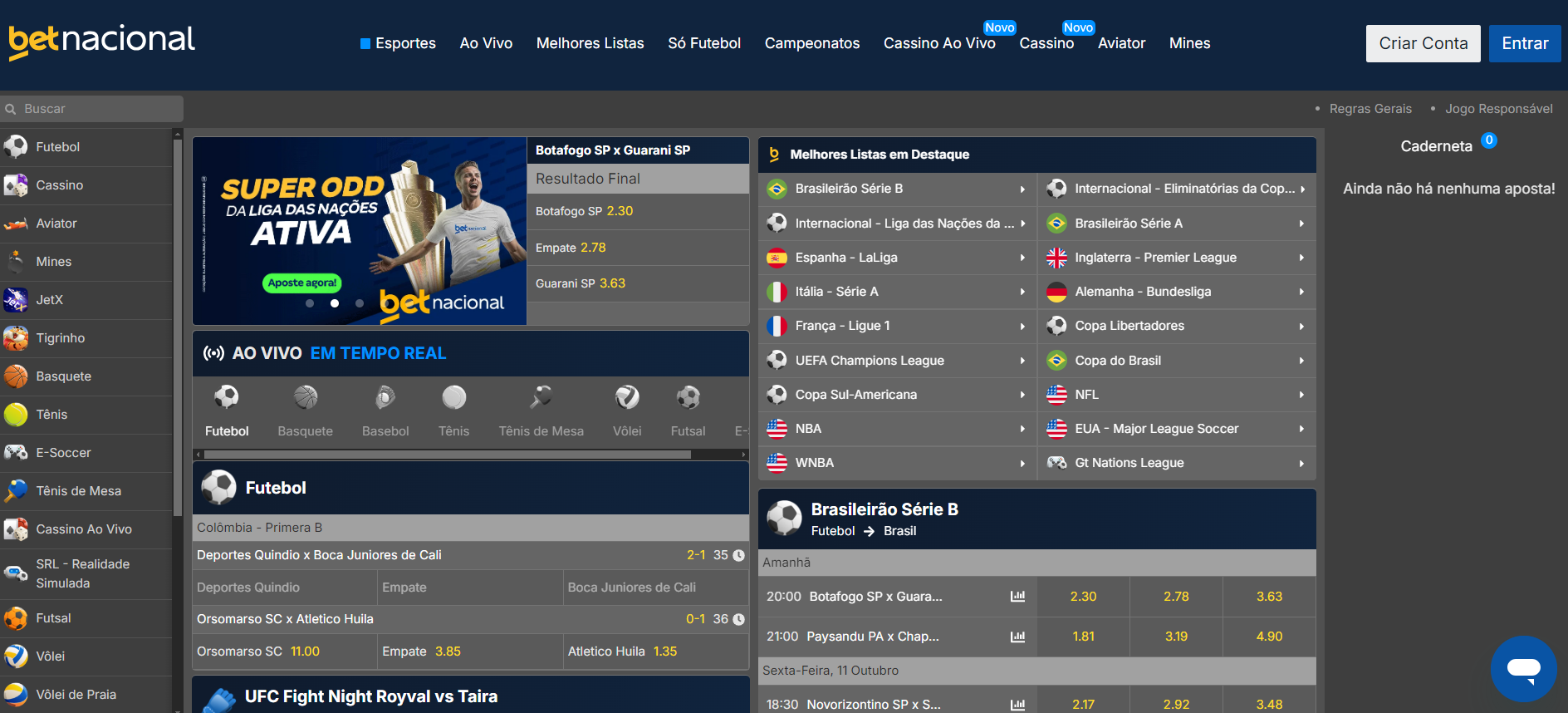
Task: Expand Copa Libertadores list entry
Action: tap(1177, 326)
